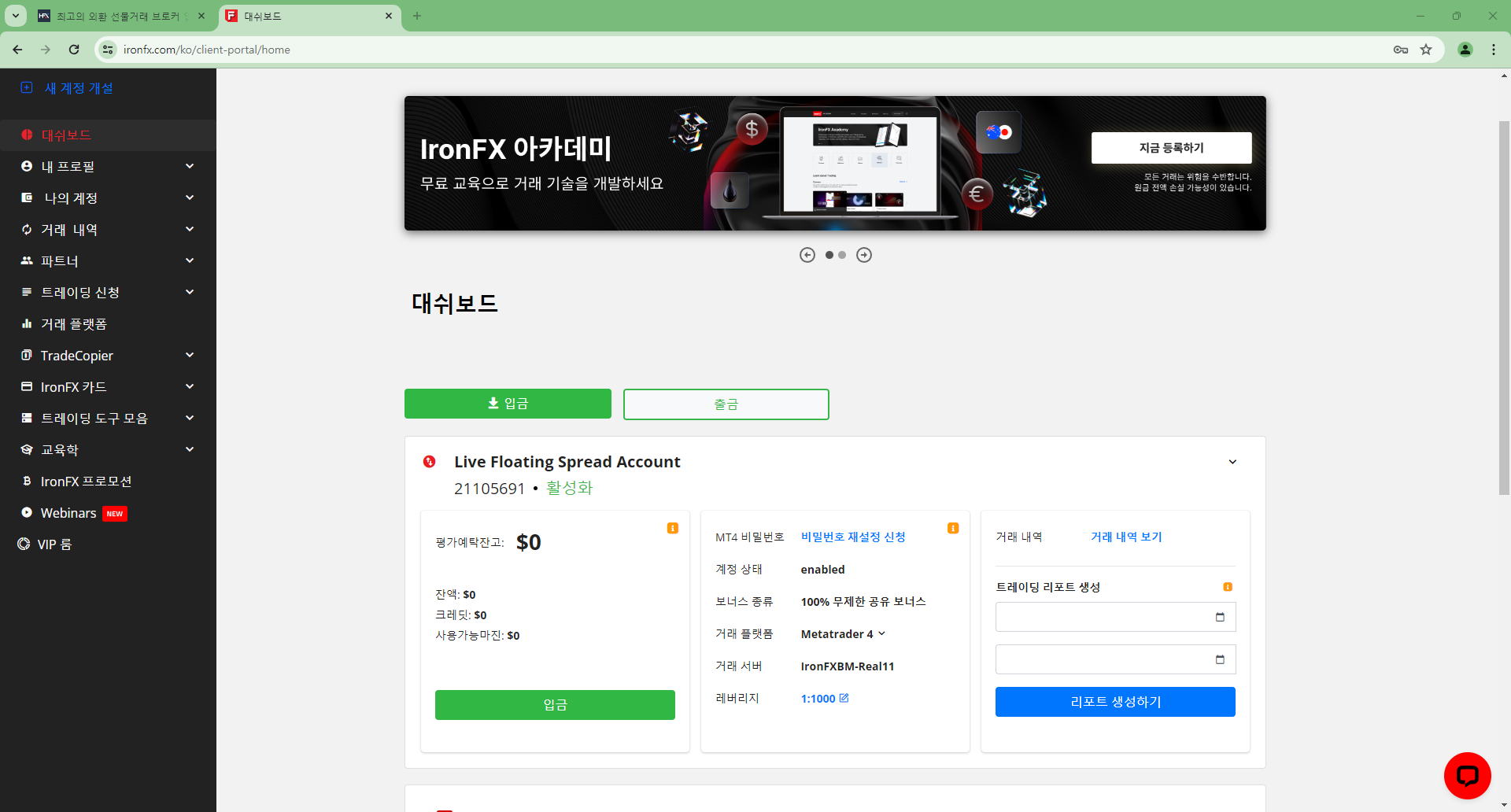Open the Metatrader 4 platform dropdown
Viewport: 1511px width, 812px height.
842,633
